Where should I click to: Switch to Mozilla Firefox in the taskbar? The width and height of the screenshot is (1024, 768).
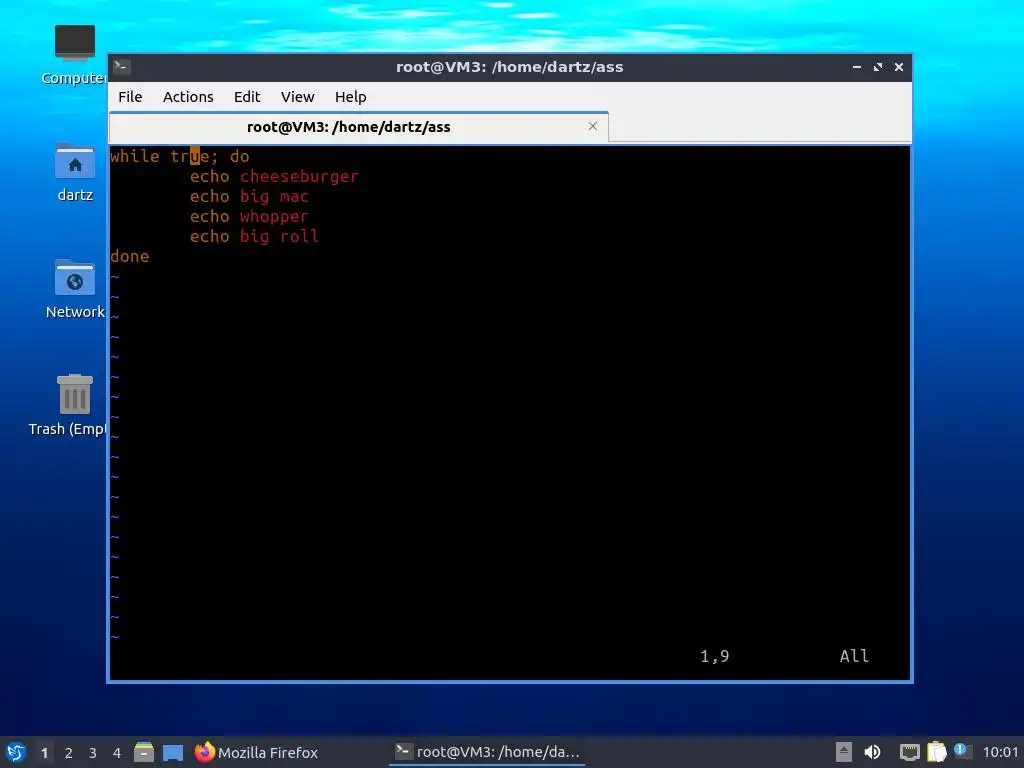(256, 752)
